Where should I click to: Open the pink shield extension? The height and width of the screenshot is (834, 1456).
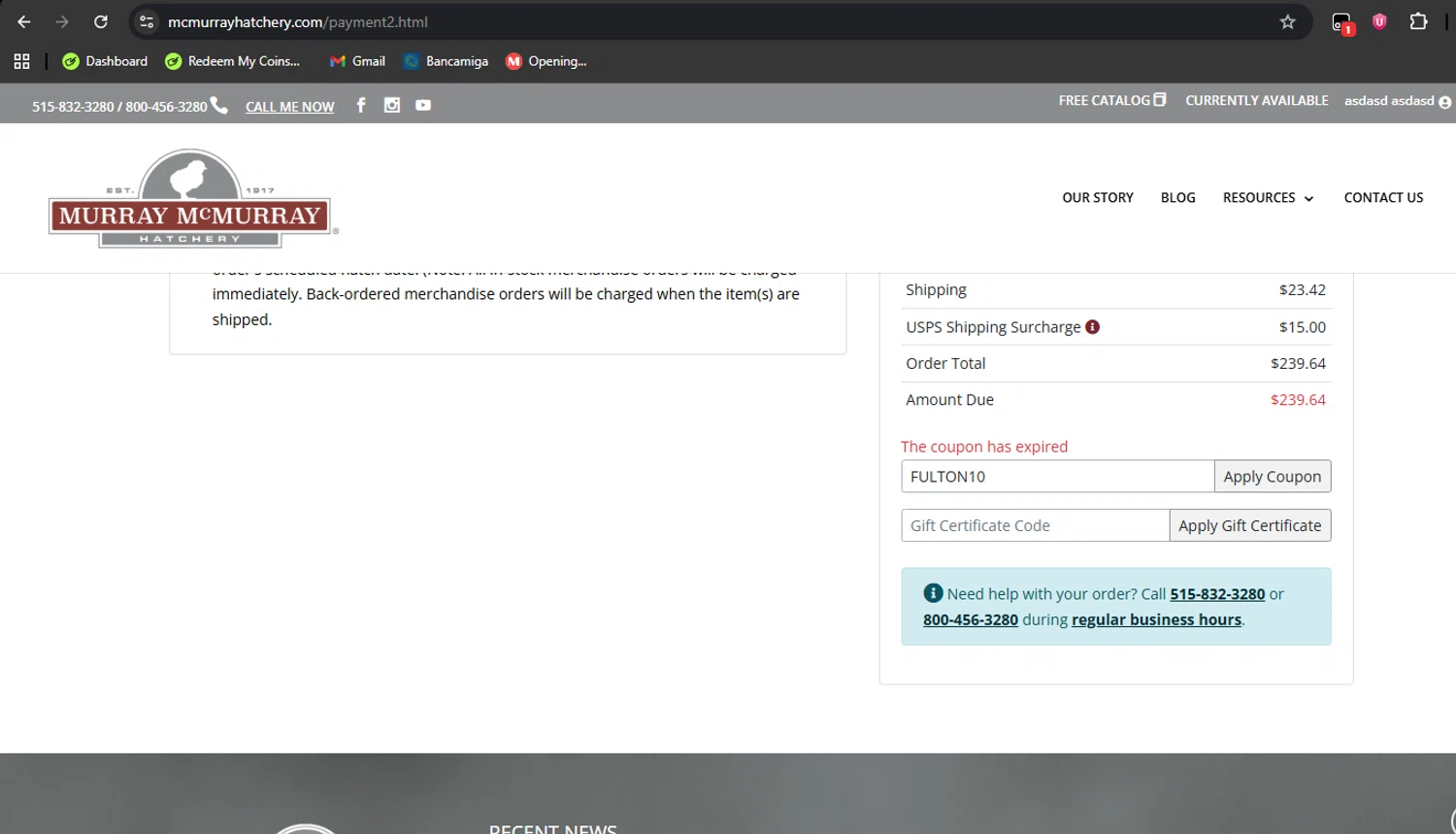pos(1379,21)
